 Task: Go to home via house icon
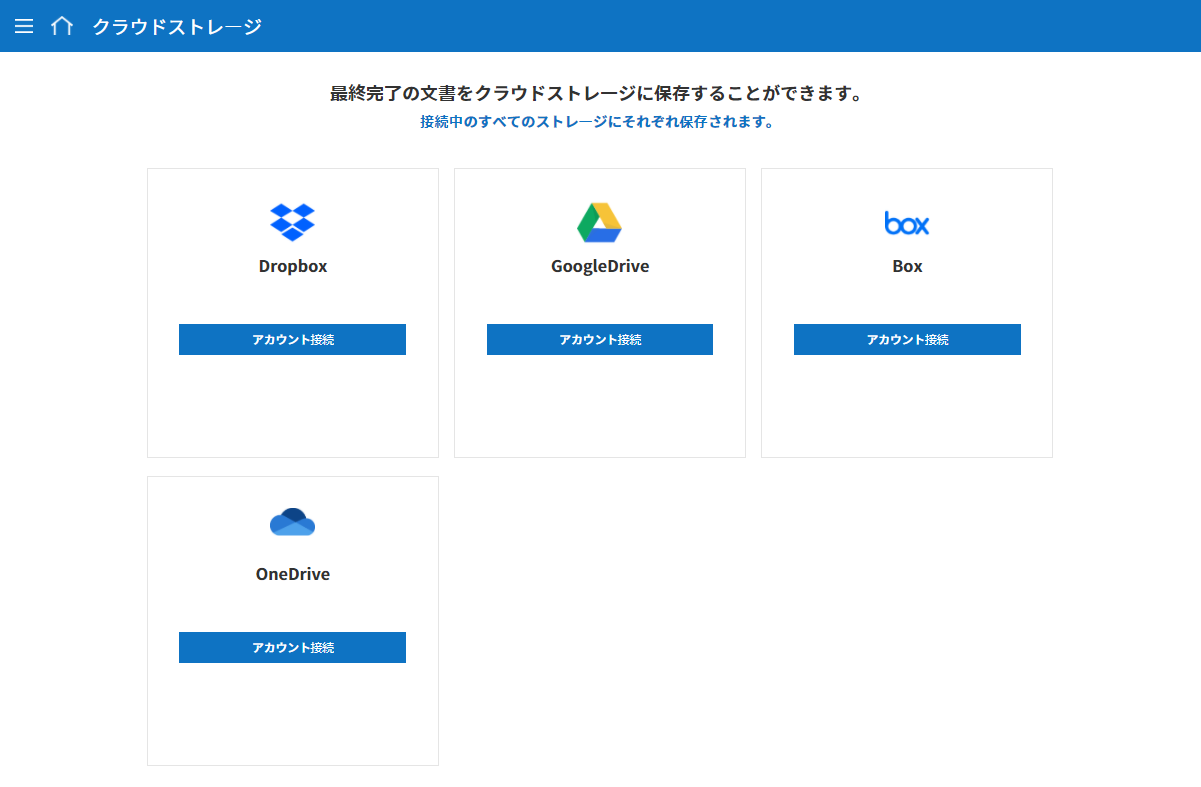click(62, 26)
